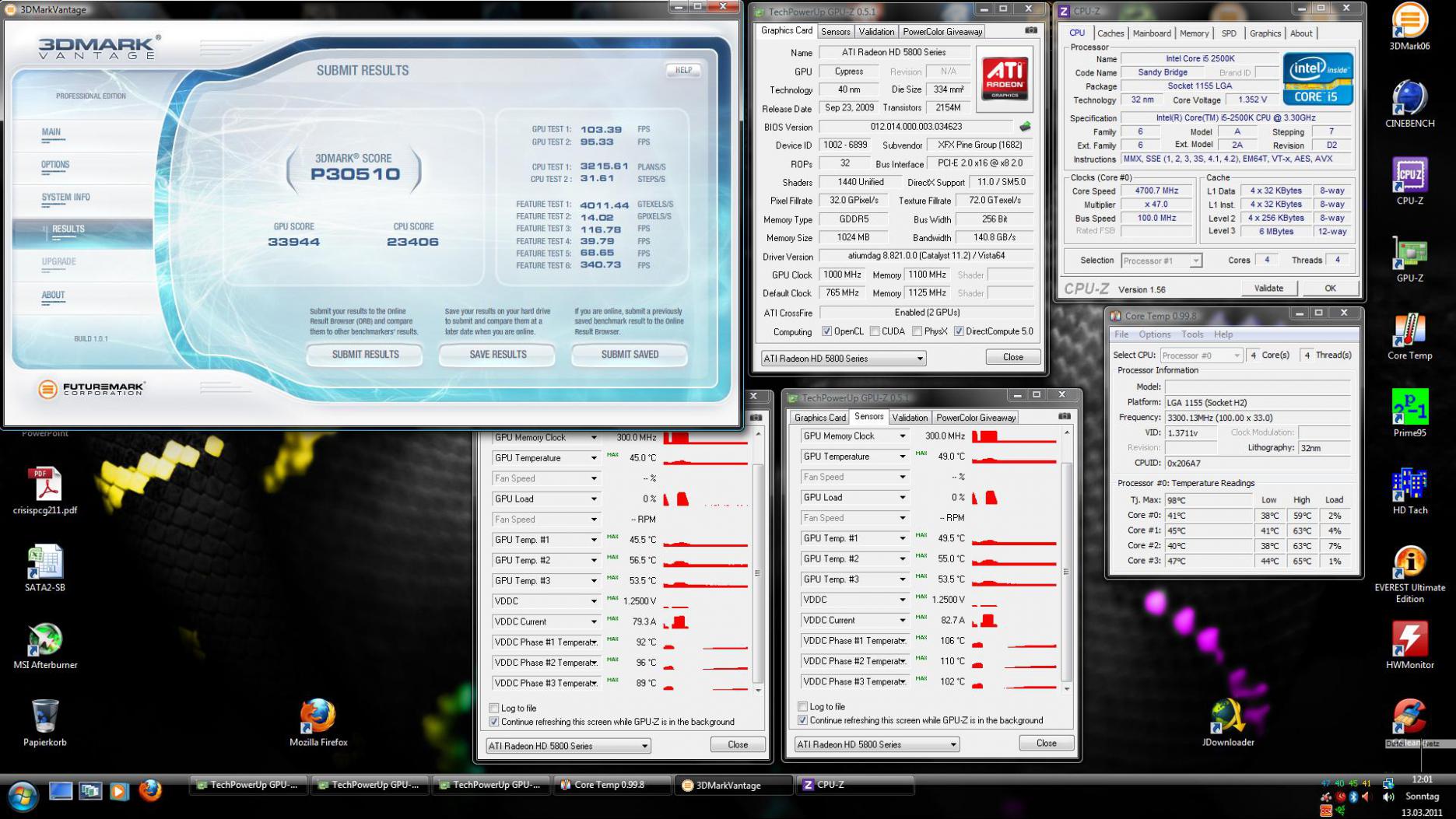Open the Processor #1 selection dropdown in CPU-Z
This screenshot has width=1456, height=819.
coord(1161,261)
